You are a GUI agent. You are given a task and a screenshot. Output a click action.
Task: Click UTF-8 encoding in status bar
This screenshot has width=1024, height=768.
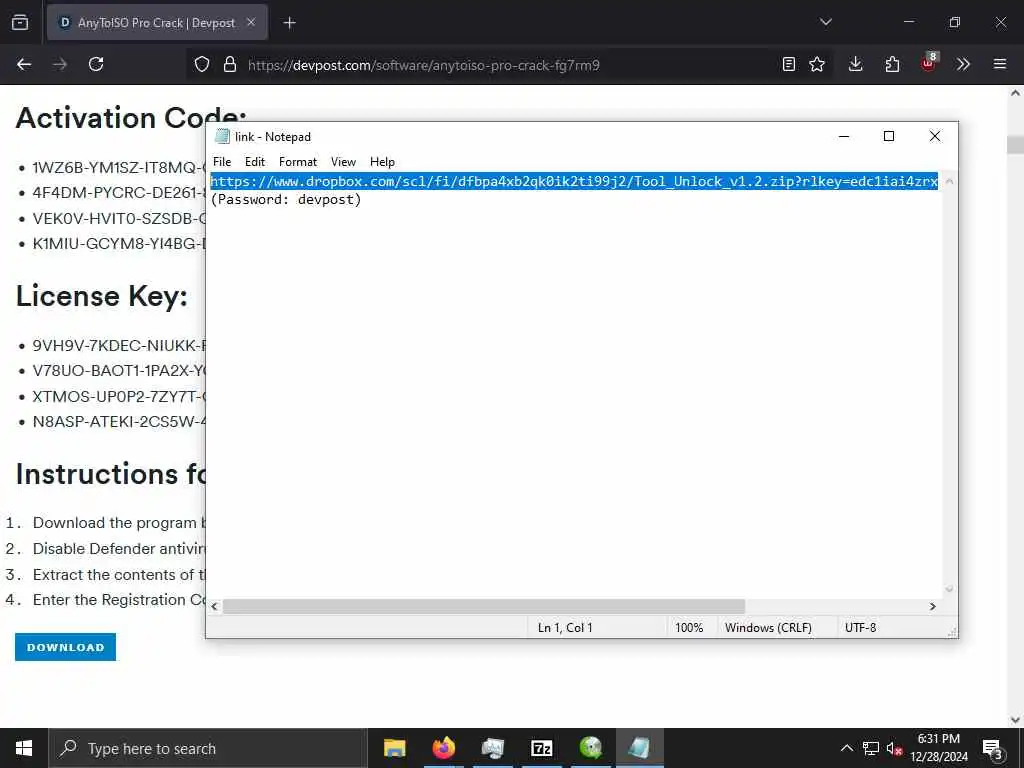click(x=860, y=628)
